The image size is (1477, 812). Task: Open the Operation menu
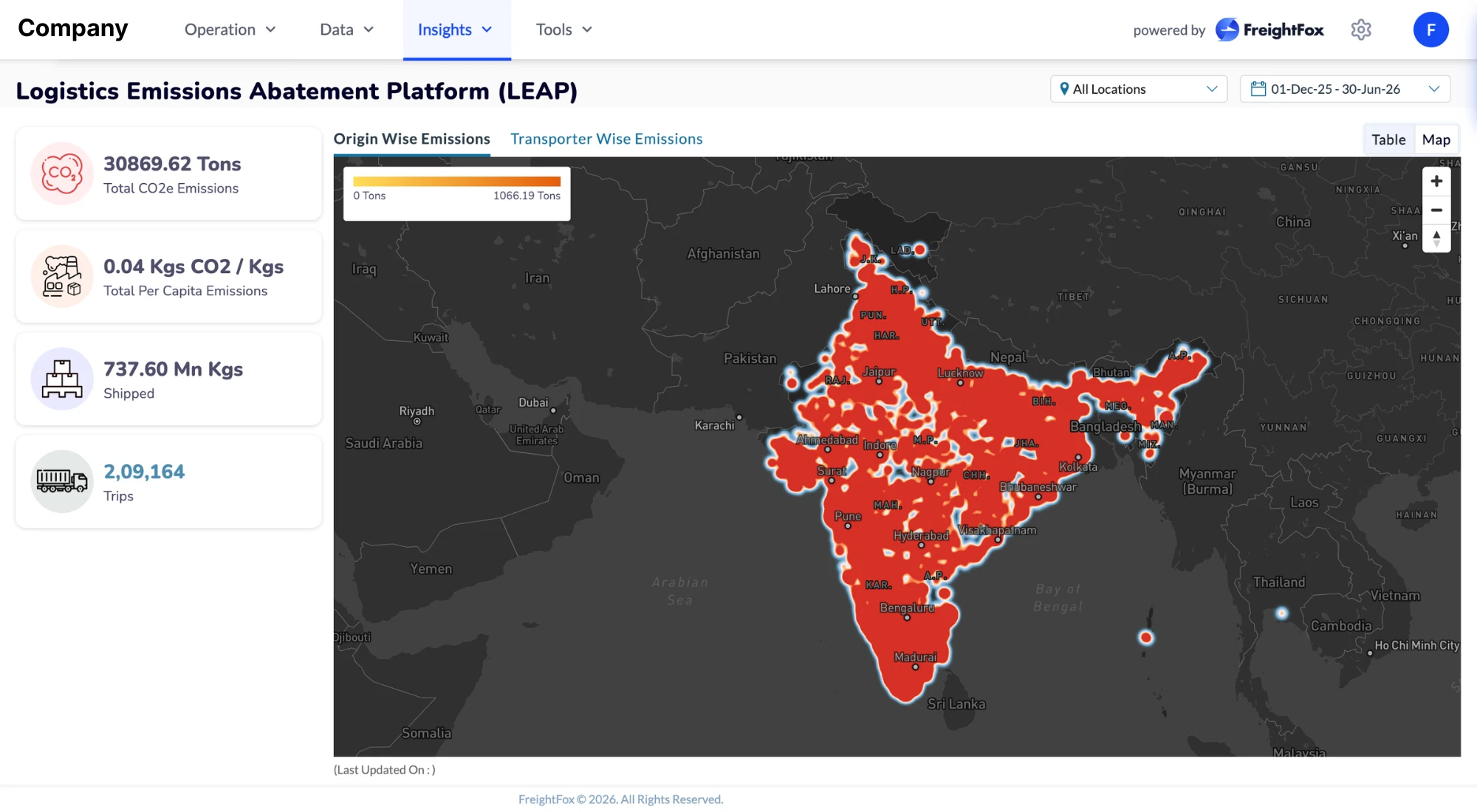[x=230, y=30]
